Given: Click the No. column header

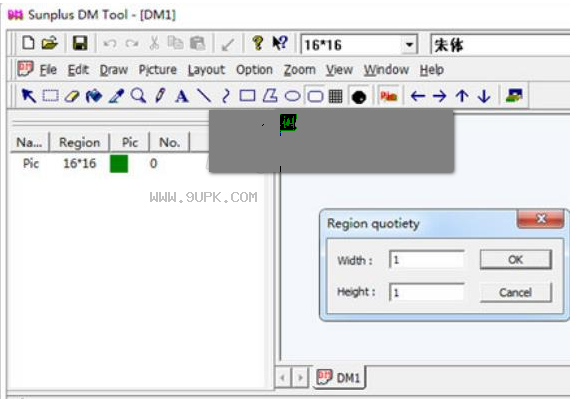Looking at the screenshot, I should coord(170,142).
